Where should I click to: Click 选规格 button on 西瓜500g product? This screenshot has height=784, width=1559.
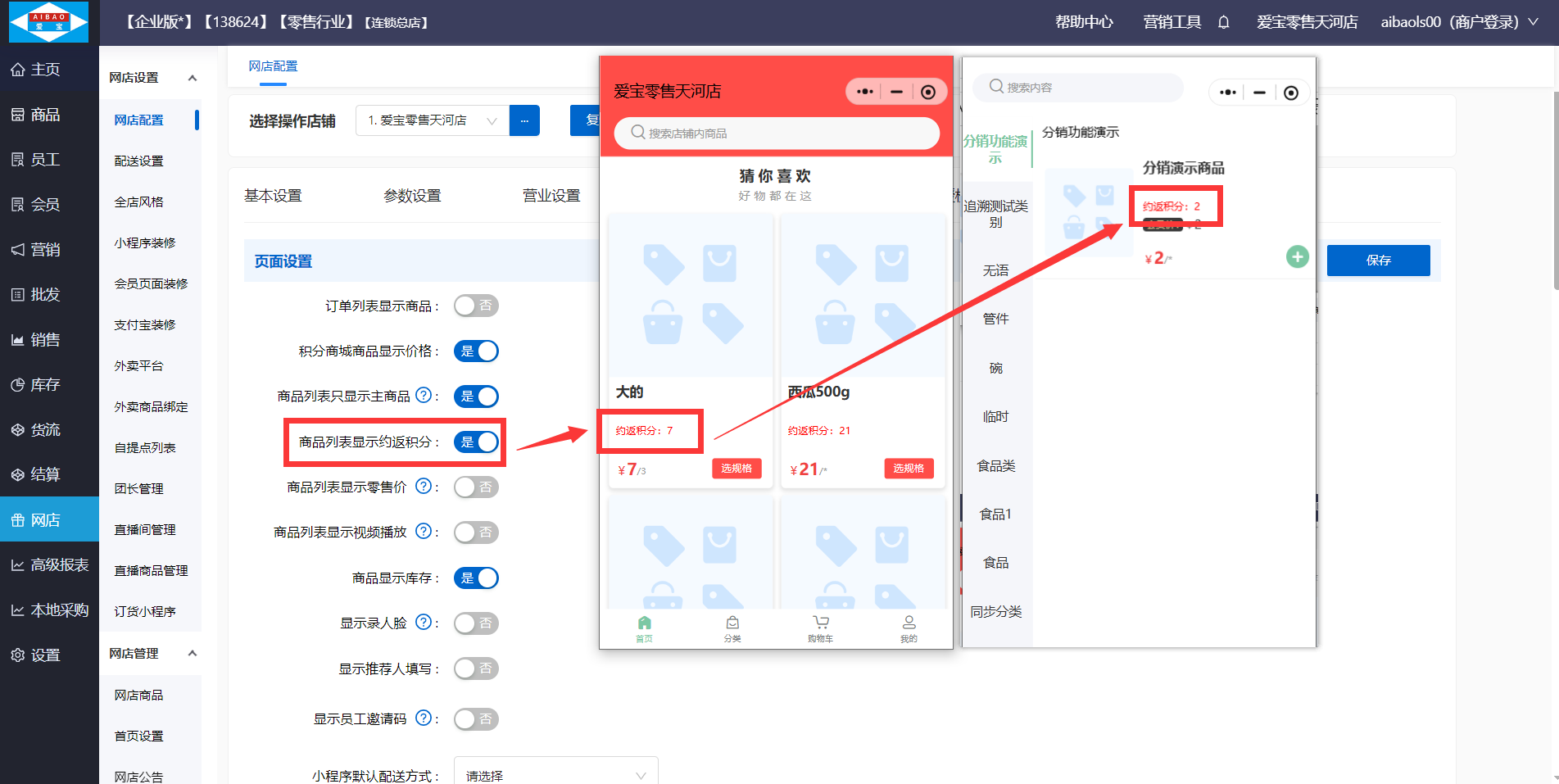(909, 468)
